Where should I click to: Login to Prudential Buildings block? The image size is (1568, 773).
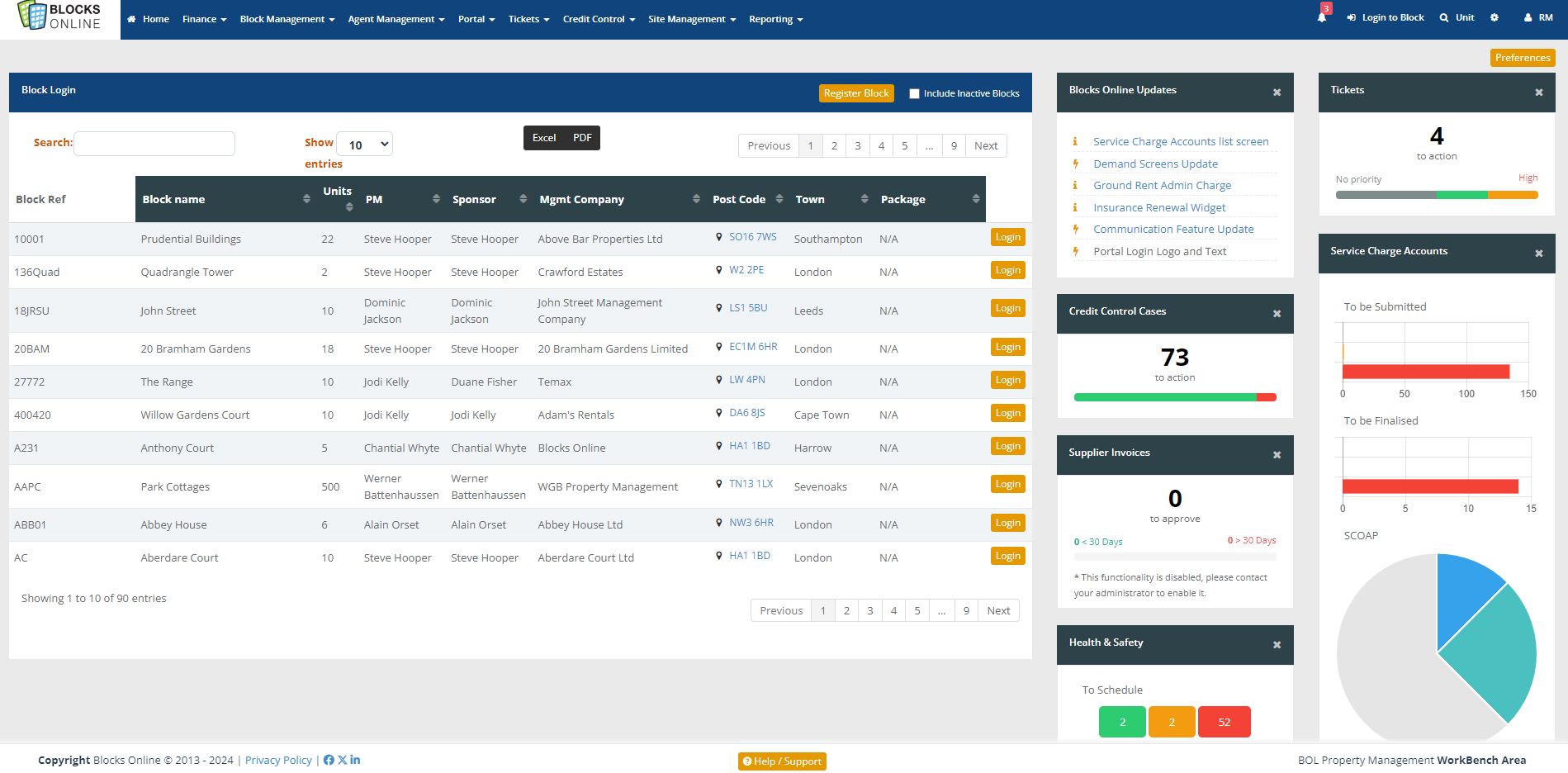tap(1007, 237)
